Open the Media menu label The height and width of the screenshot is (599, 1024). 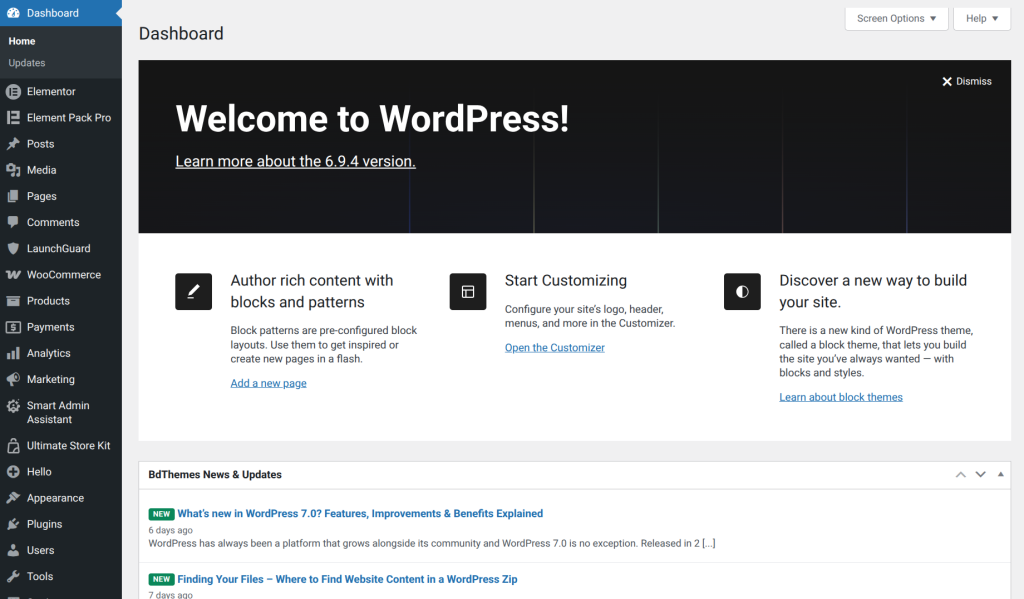click(41, 170)
